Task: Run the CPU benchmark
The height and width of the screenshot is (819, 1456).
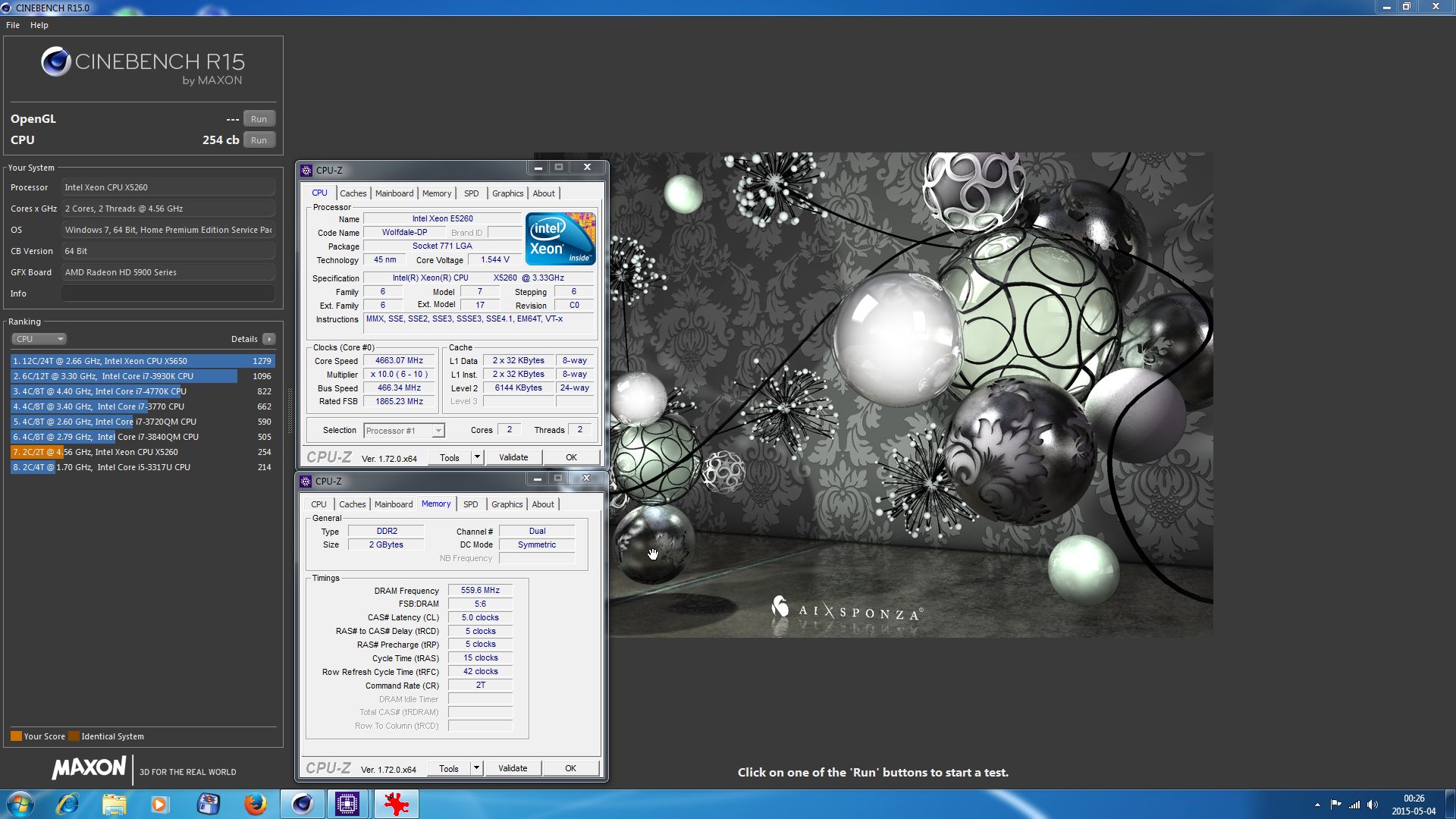Action: 259,140
